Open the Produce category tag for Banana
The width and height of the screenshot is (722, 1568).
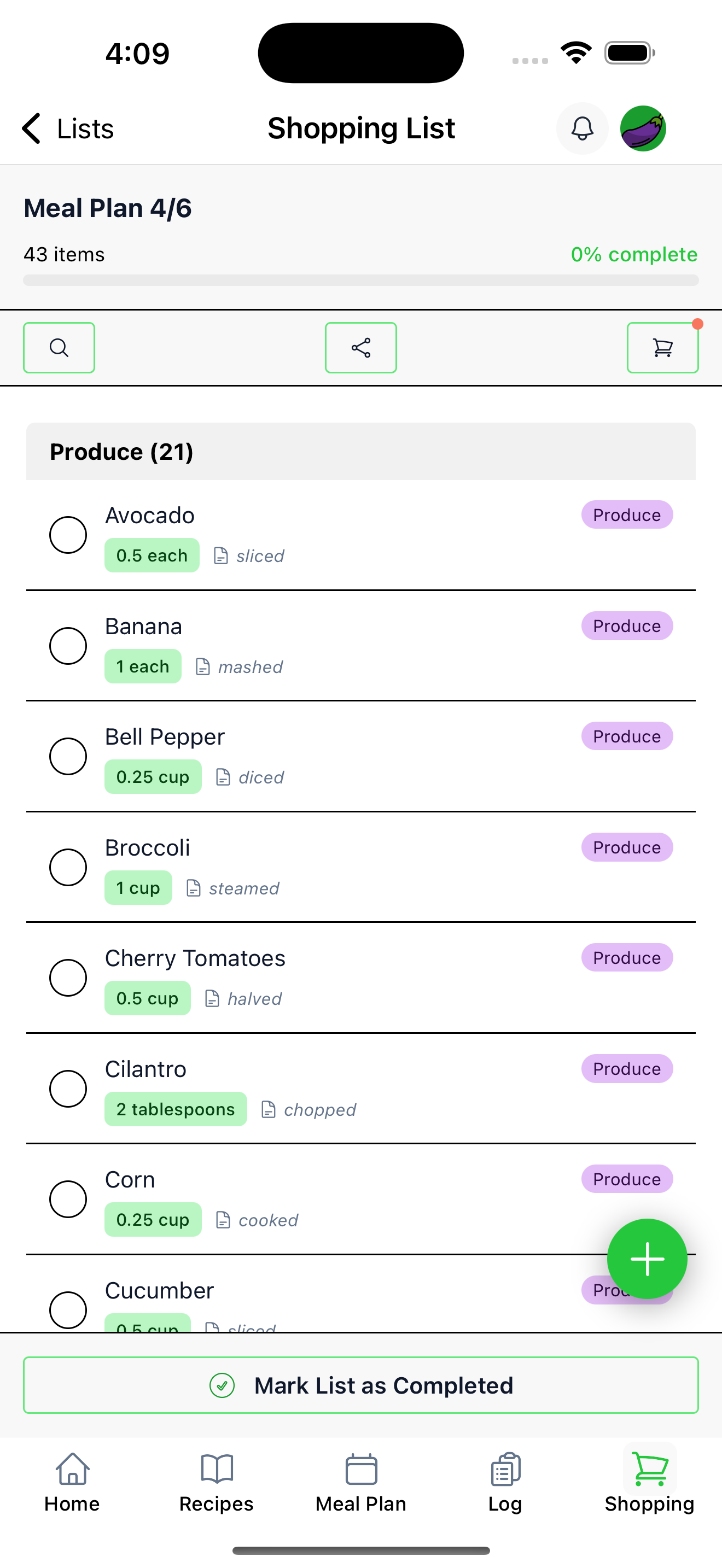coord(627,626)
